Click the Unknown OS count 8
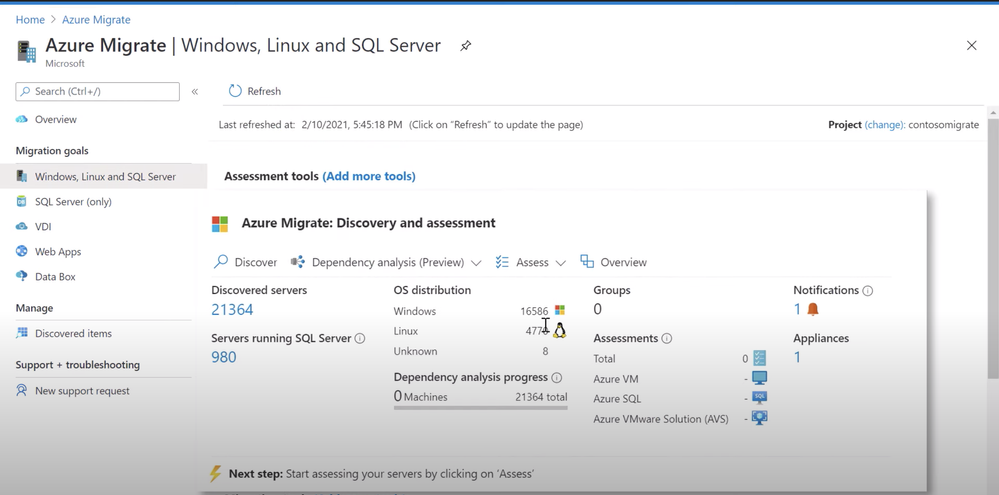The image size is (999, 495). 545,351
